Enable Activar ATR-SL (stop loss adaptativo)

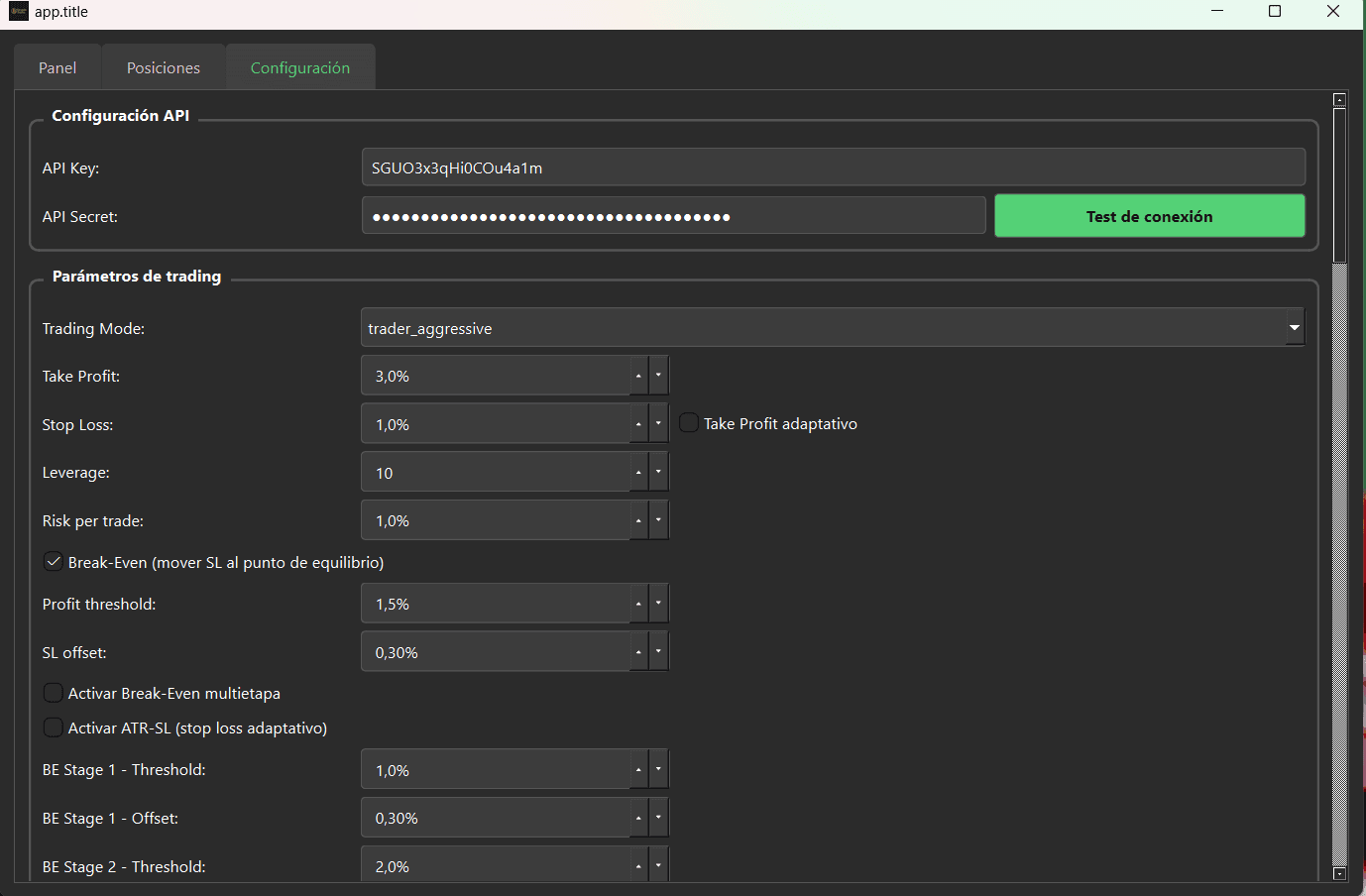[x=53, y=727]
